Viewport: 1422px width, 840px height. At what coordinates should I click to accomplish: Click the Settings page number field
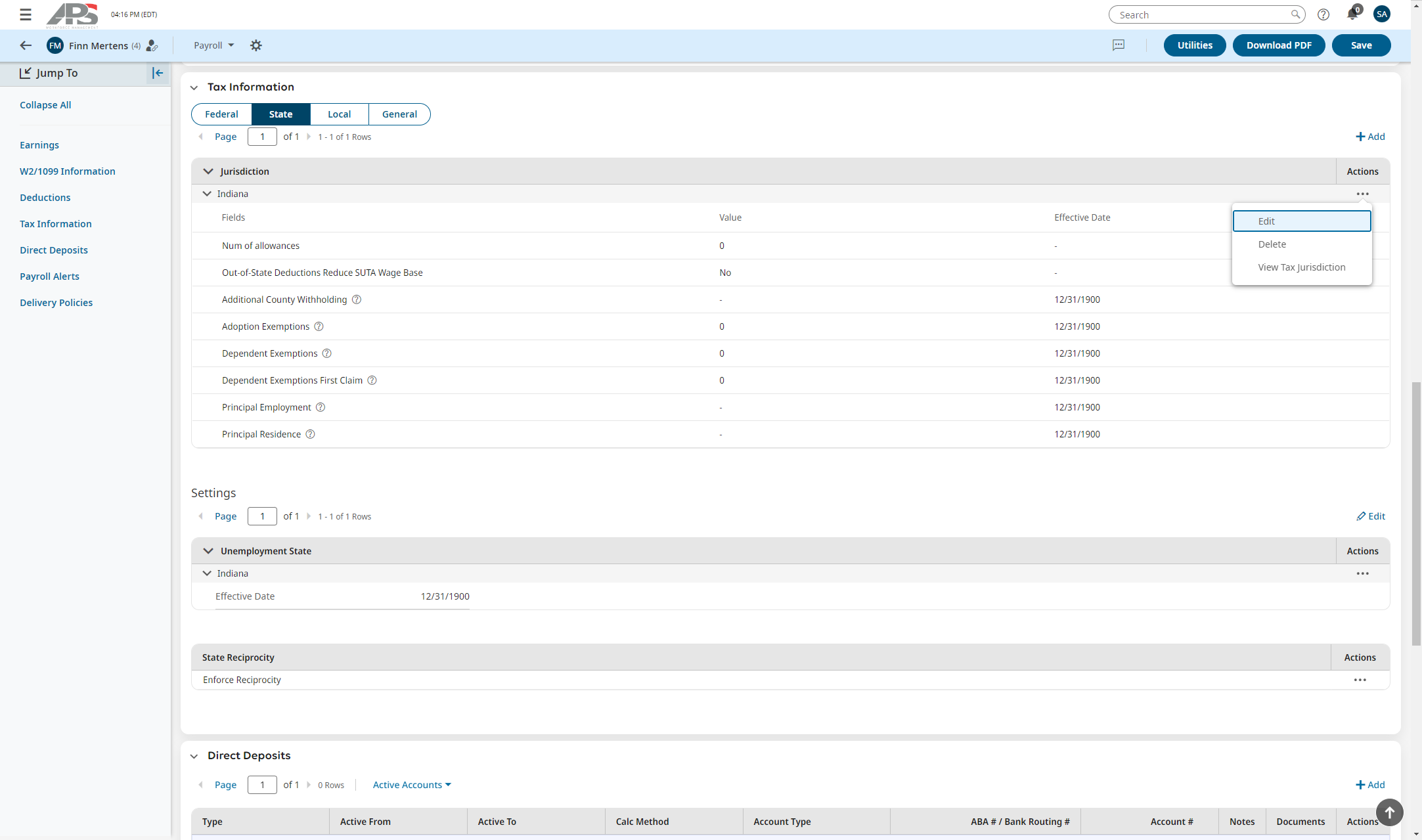[262, 516]
